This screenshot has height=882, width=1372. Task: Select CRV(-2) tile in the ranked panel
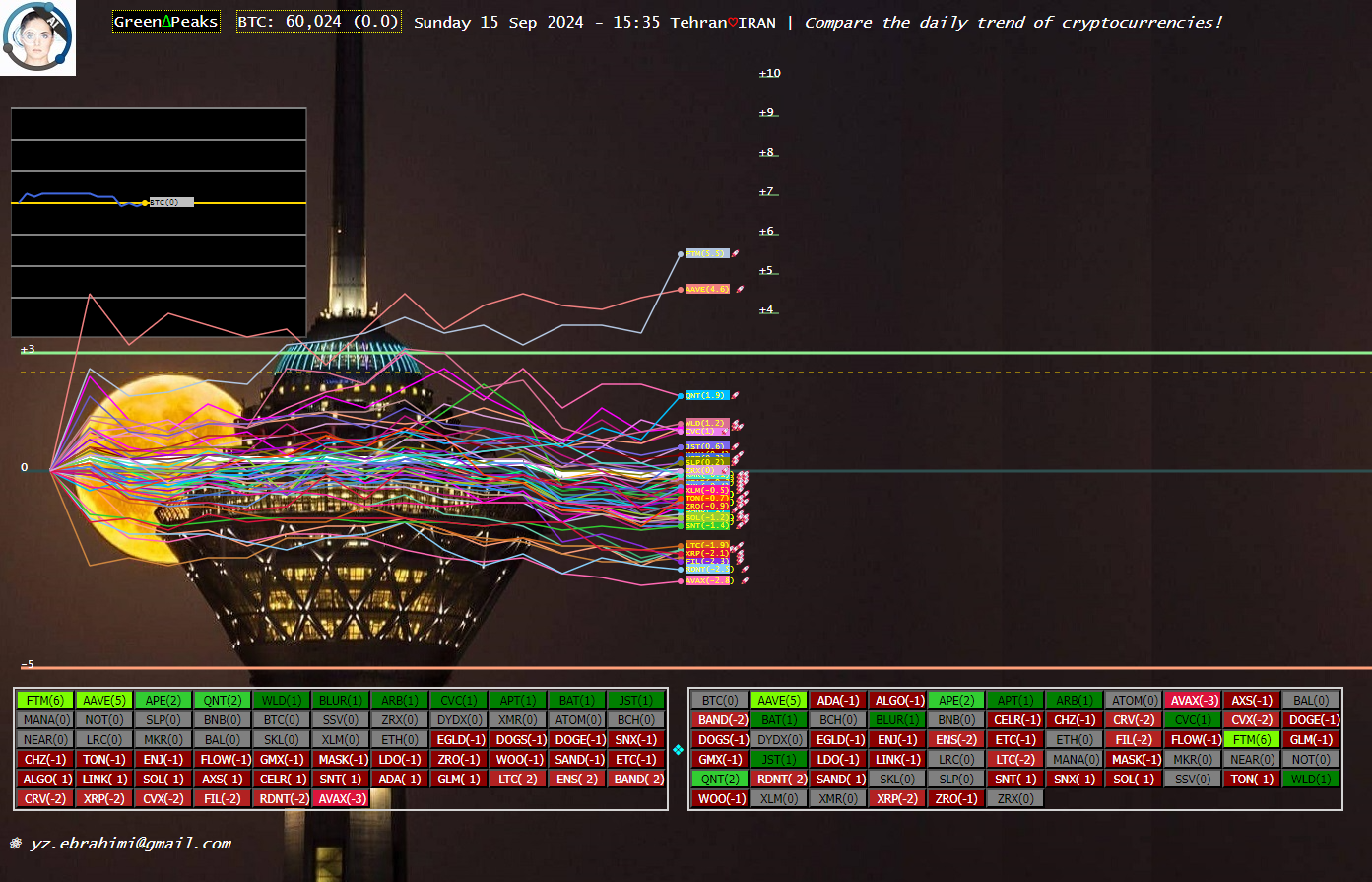[x=45, y=799]
